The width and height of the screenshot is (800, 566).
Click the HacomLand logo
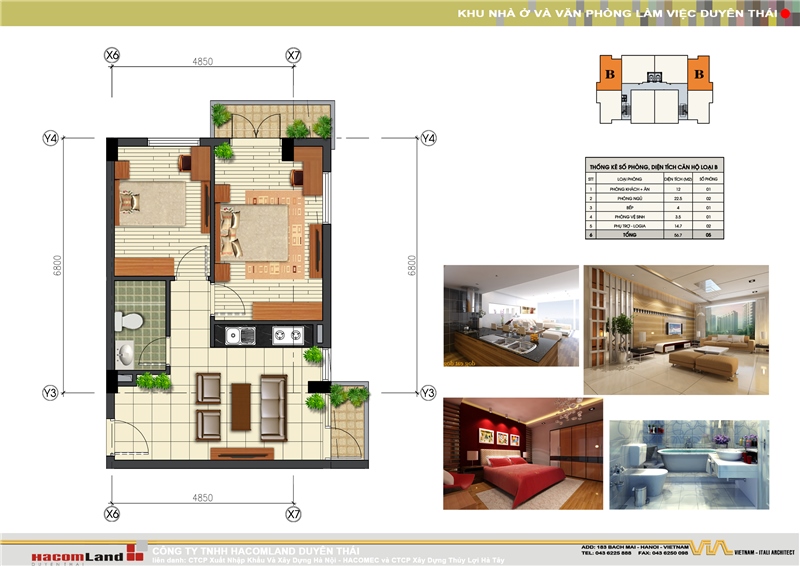(62, 554)
